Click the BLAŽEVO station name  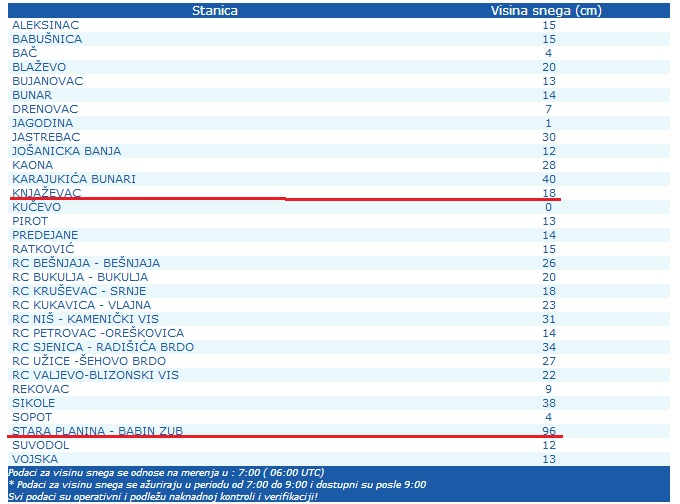pyautogui.click(x=39, y=67)
